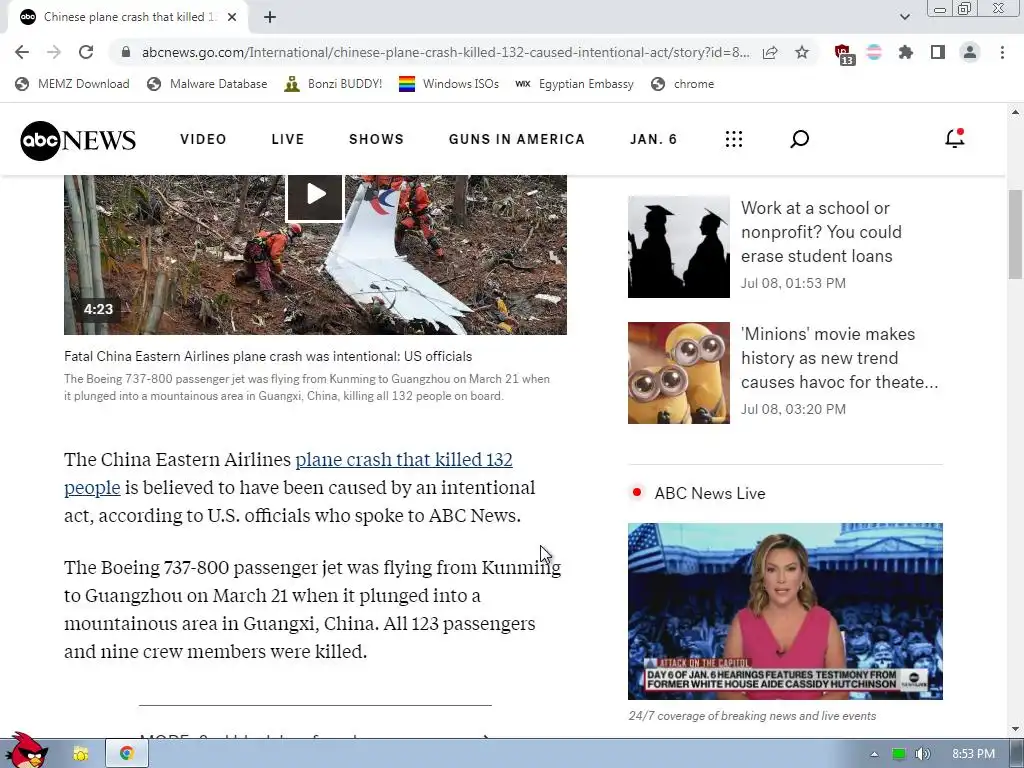Open the green tray status icon
This screenshot has width=1024, height=768.
coord(899,754)
